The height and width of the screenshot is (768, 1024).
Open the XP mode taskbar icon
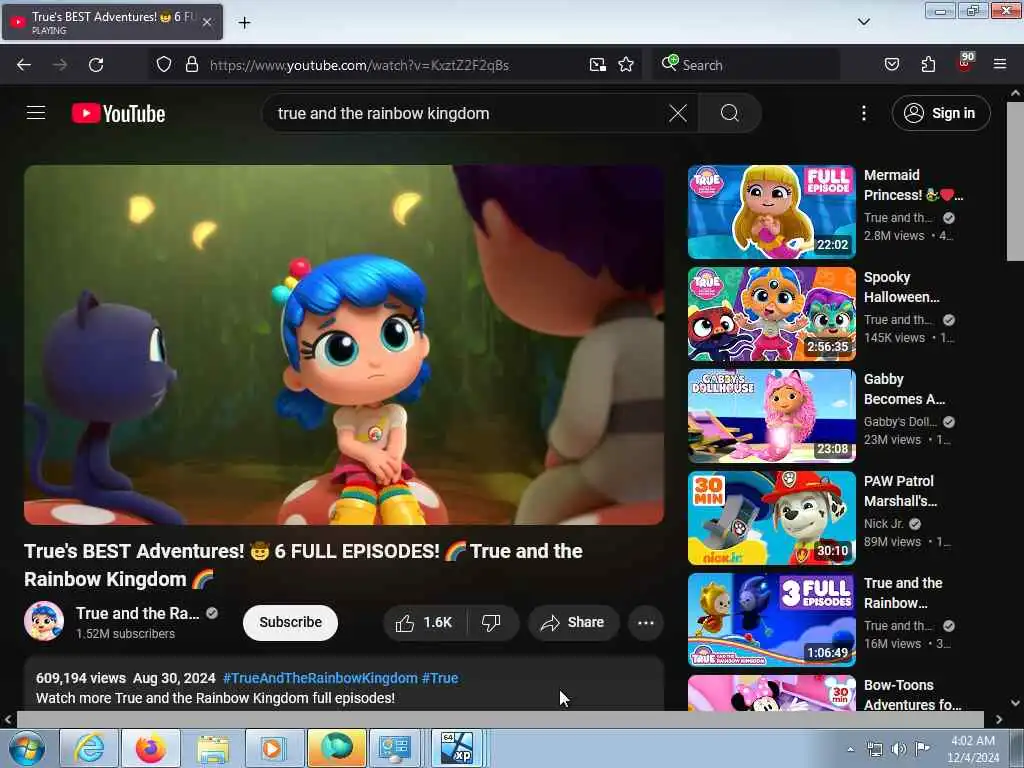click(457, 748)
